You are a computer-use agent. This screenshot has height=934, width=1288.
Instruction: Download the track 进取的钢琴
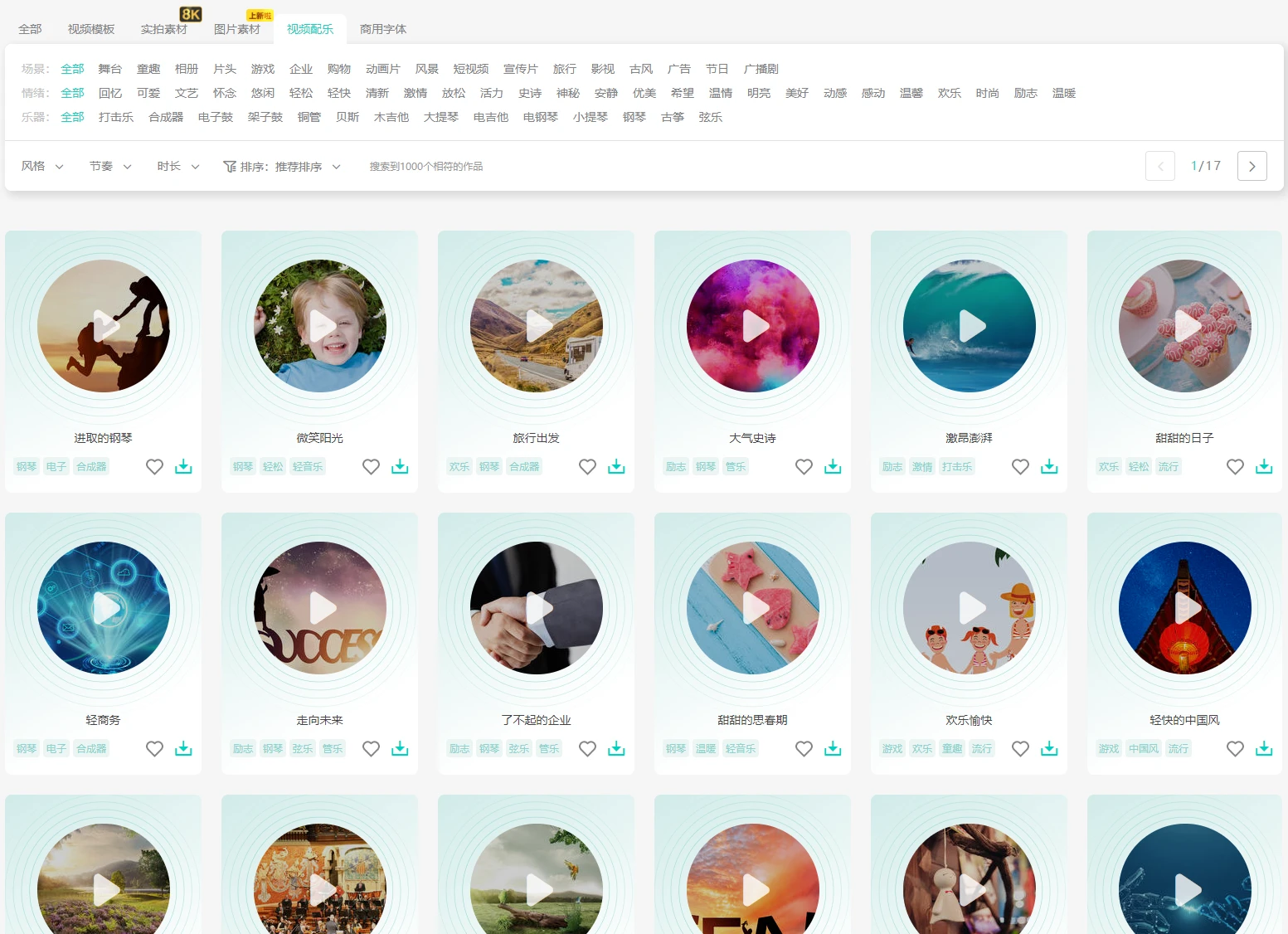click(183, 467)
